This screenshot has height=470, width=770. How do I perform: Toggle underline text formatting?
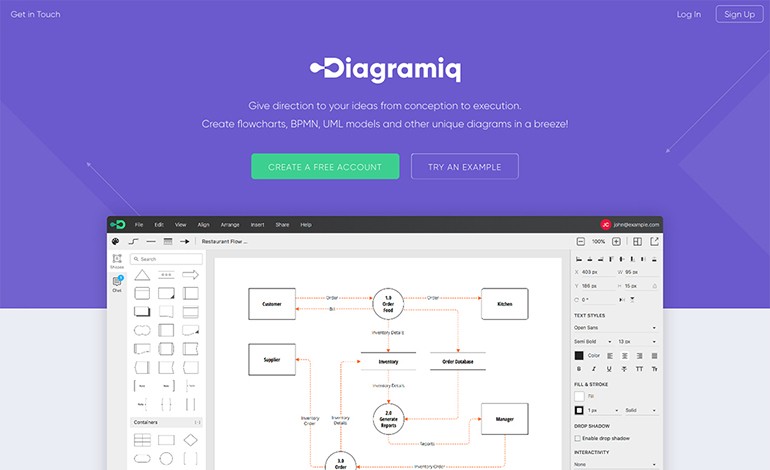(x=609, y=369)
